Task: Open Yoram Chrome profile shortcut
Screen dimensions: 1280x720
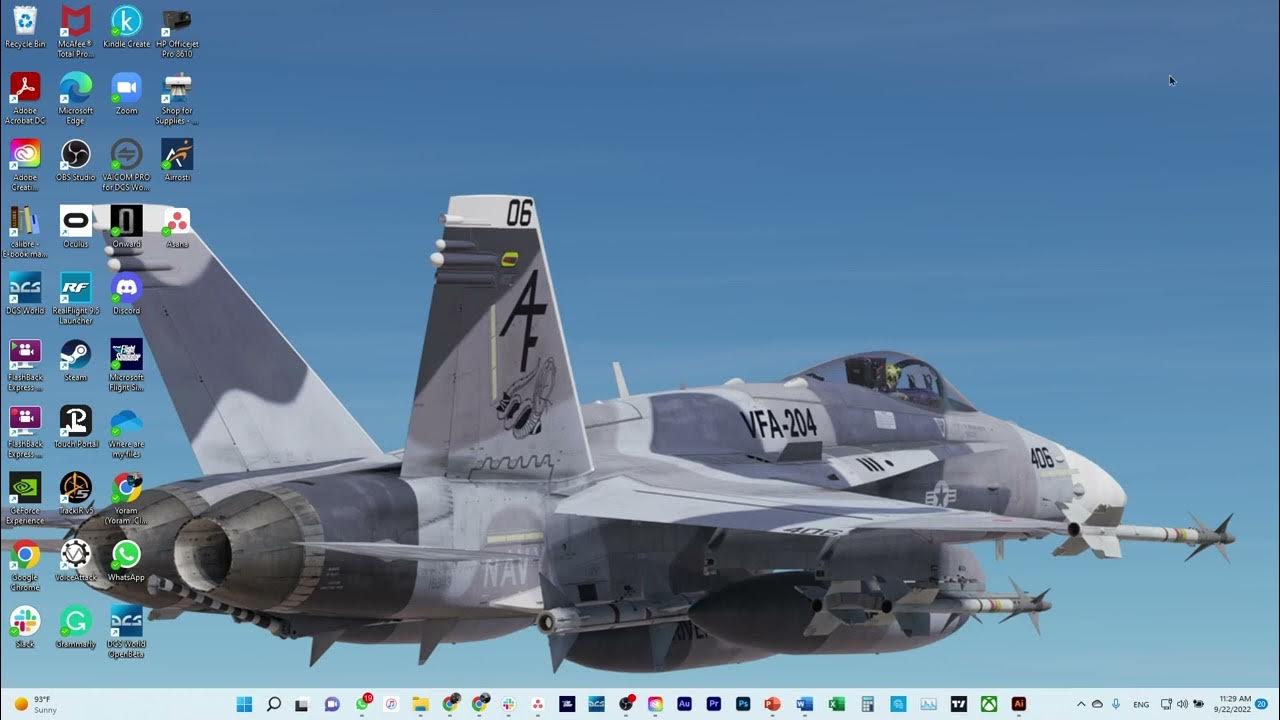Action: [126, 498]
